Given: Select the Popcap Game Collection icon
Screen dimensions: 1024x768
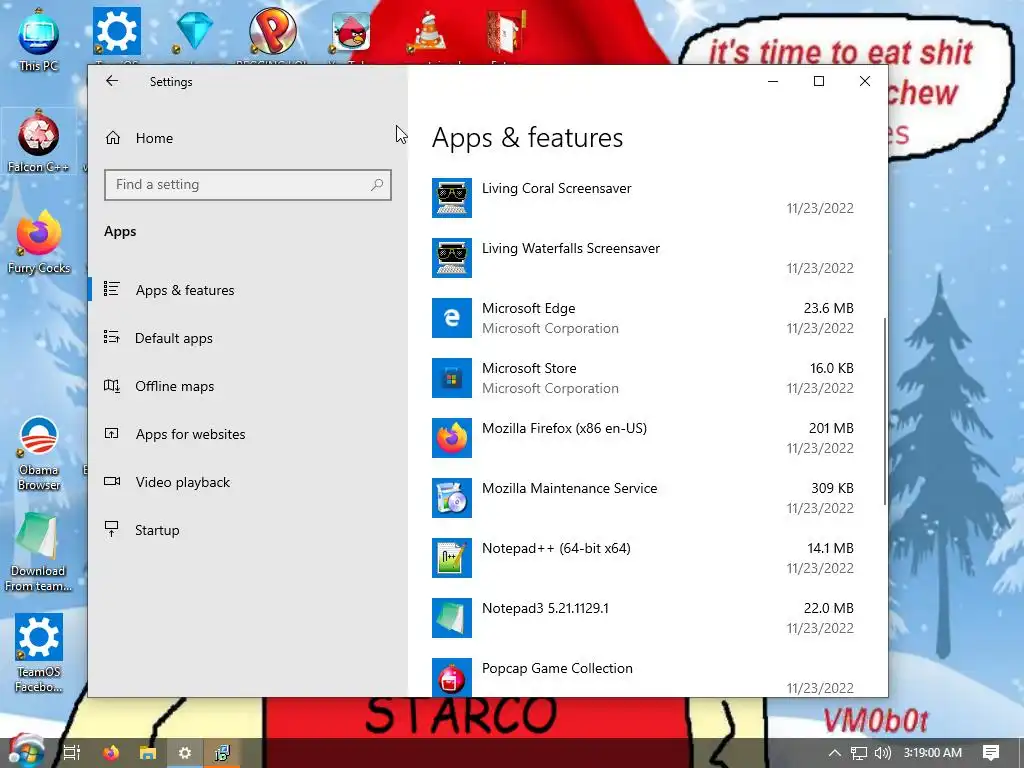Looking at the screenshot, I should coord(452,677).
